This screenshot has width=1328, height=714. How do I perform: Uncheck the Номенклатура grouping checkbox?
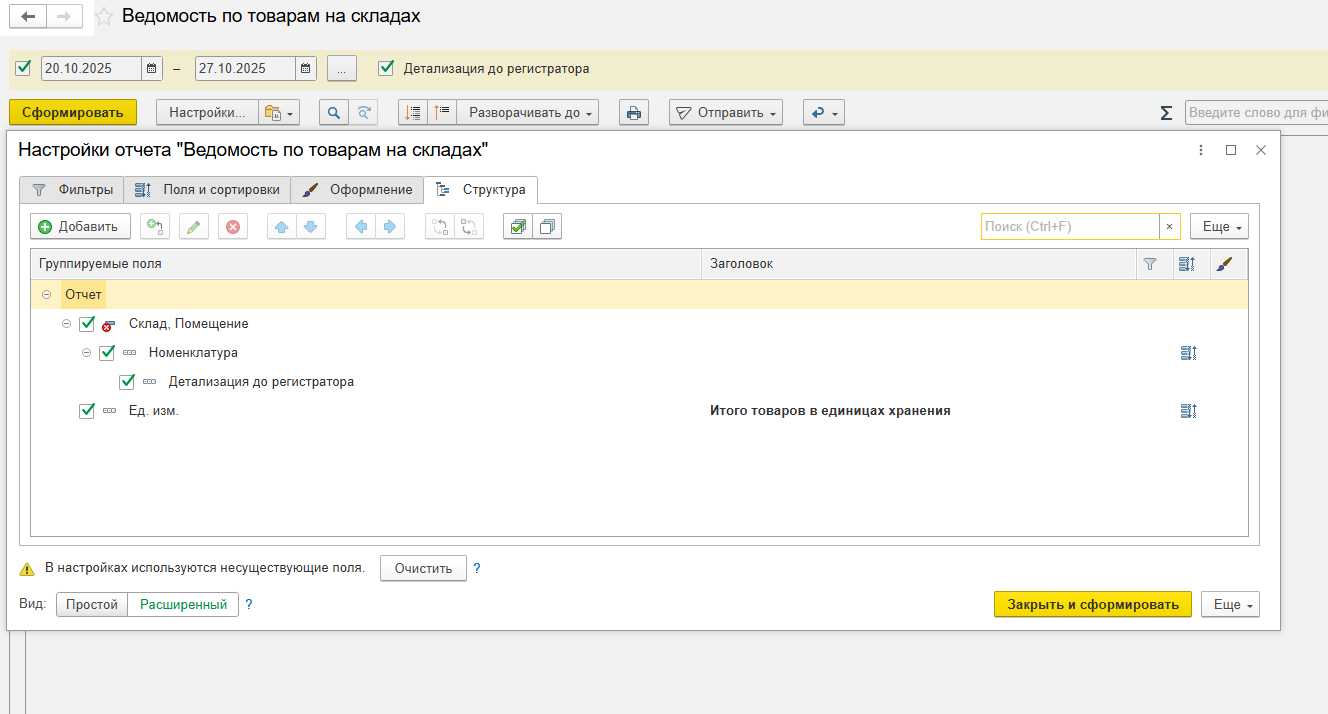pos(107,353)
